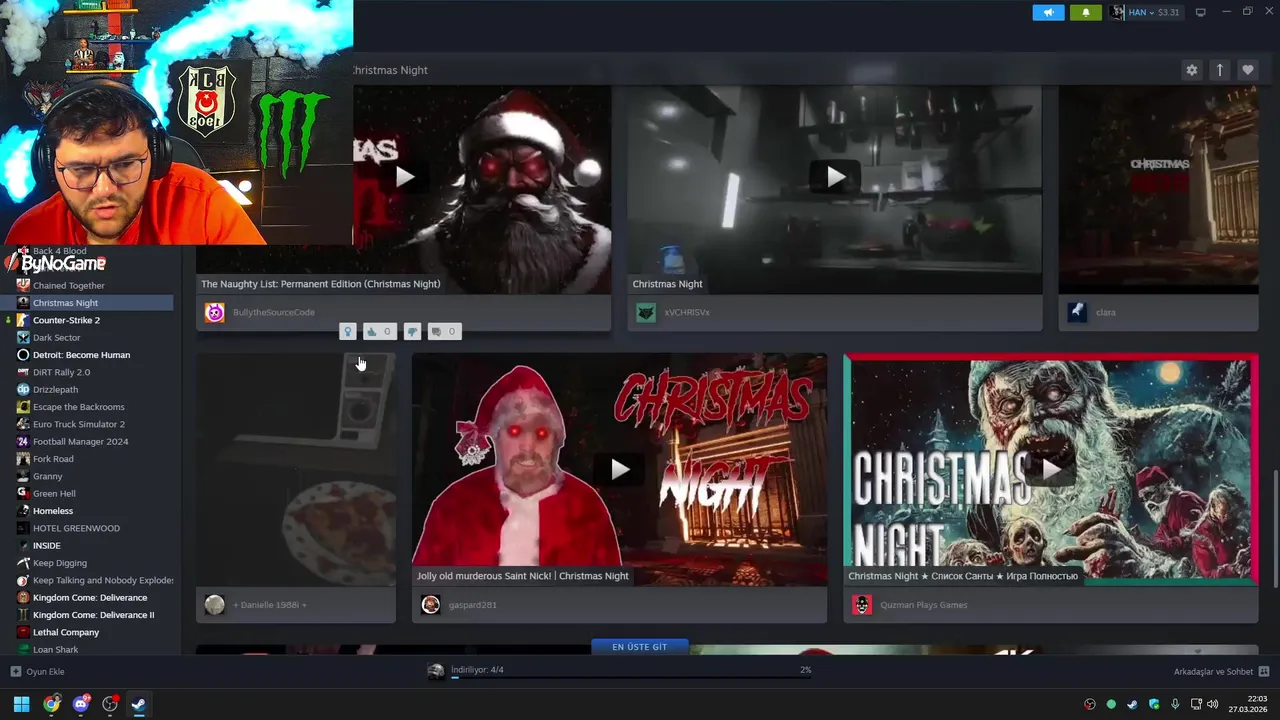Open clara author profile
The image size is (1280, 720).
pos(1105,313)
